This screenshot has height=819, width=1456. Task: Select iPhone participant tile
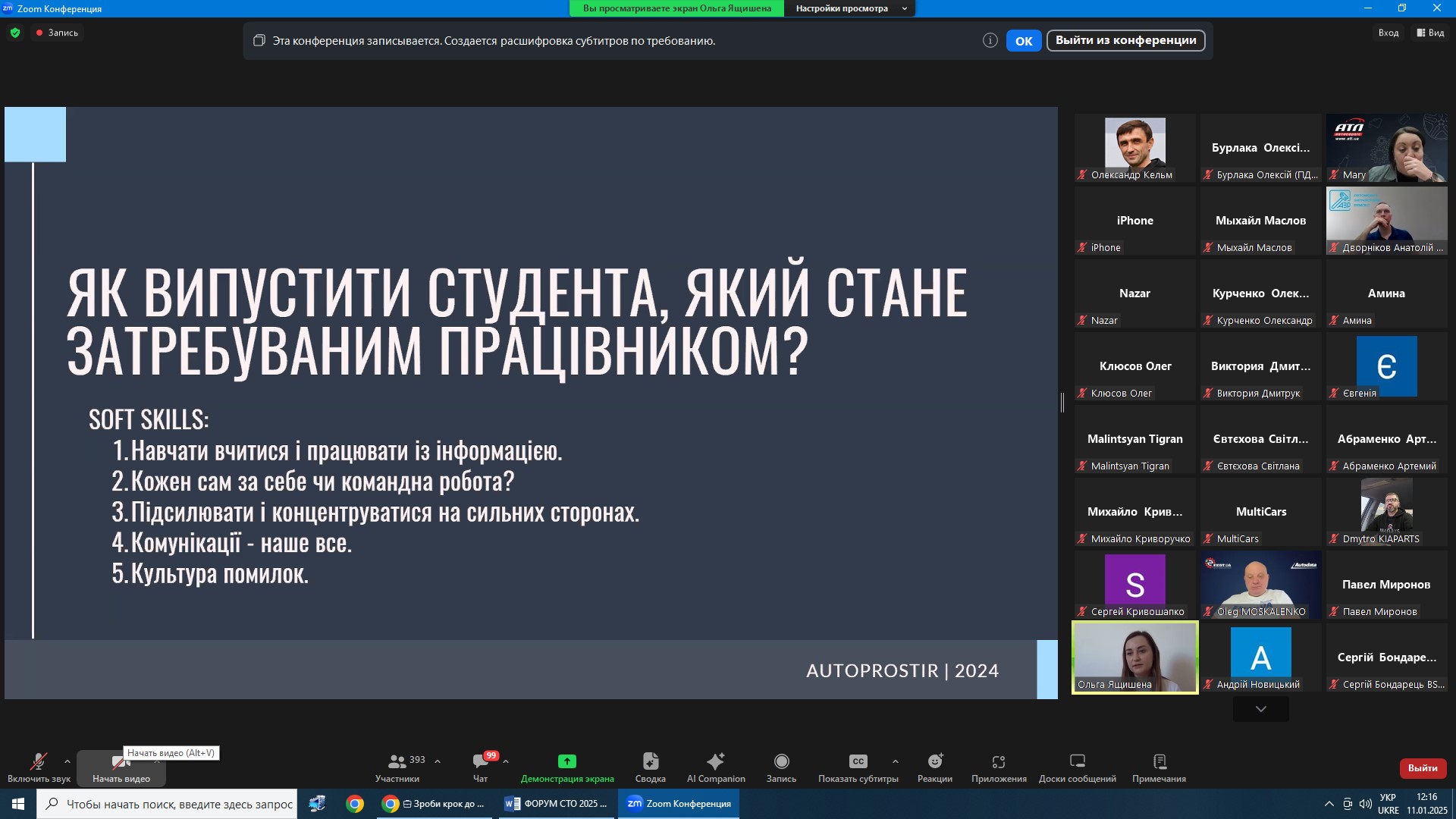point(1134,221)
